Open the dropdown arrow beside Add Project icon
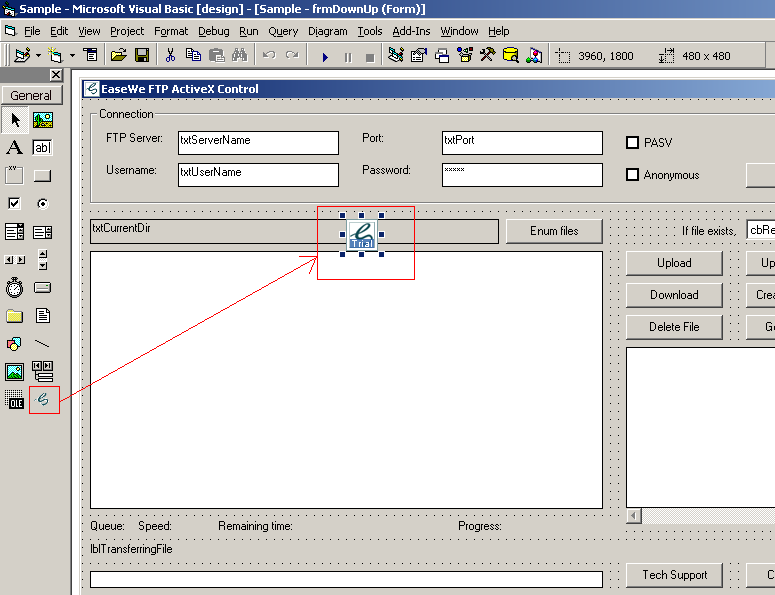Viewport: 775px width, 595px height. (38, 55)
